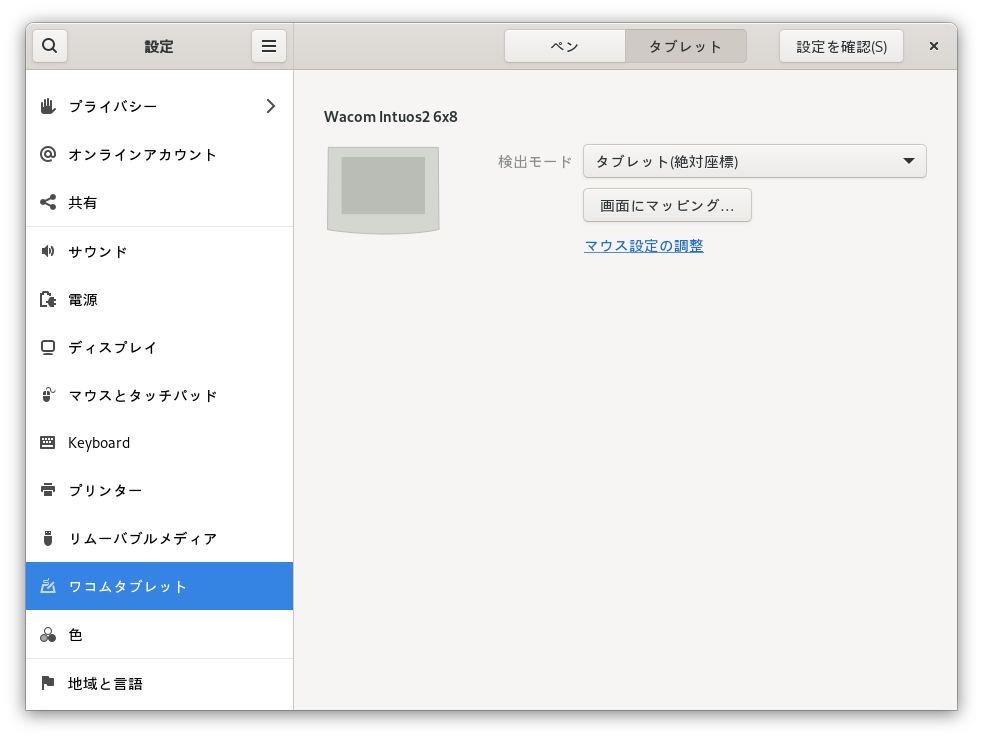Open the 検出モード tablet mode dropdown

(755, 161)
